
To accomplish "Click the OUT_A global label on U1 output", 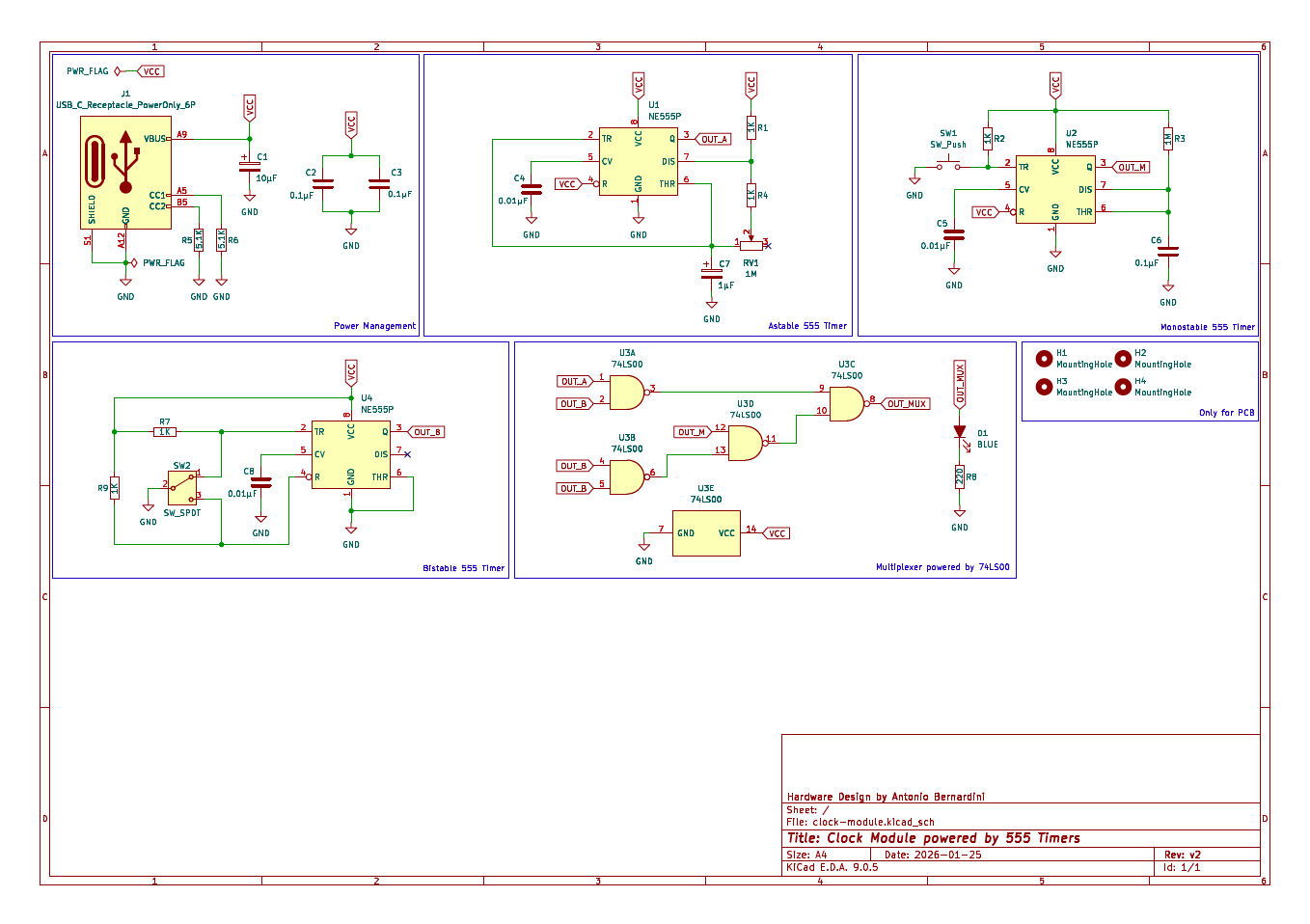I will [x=712, y=139].
